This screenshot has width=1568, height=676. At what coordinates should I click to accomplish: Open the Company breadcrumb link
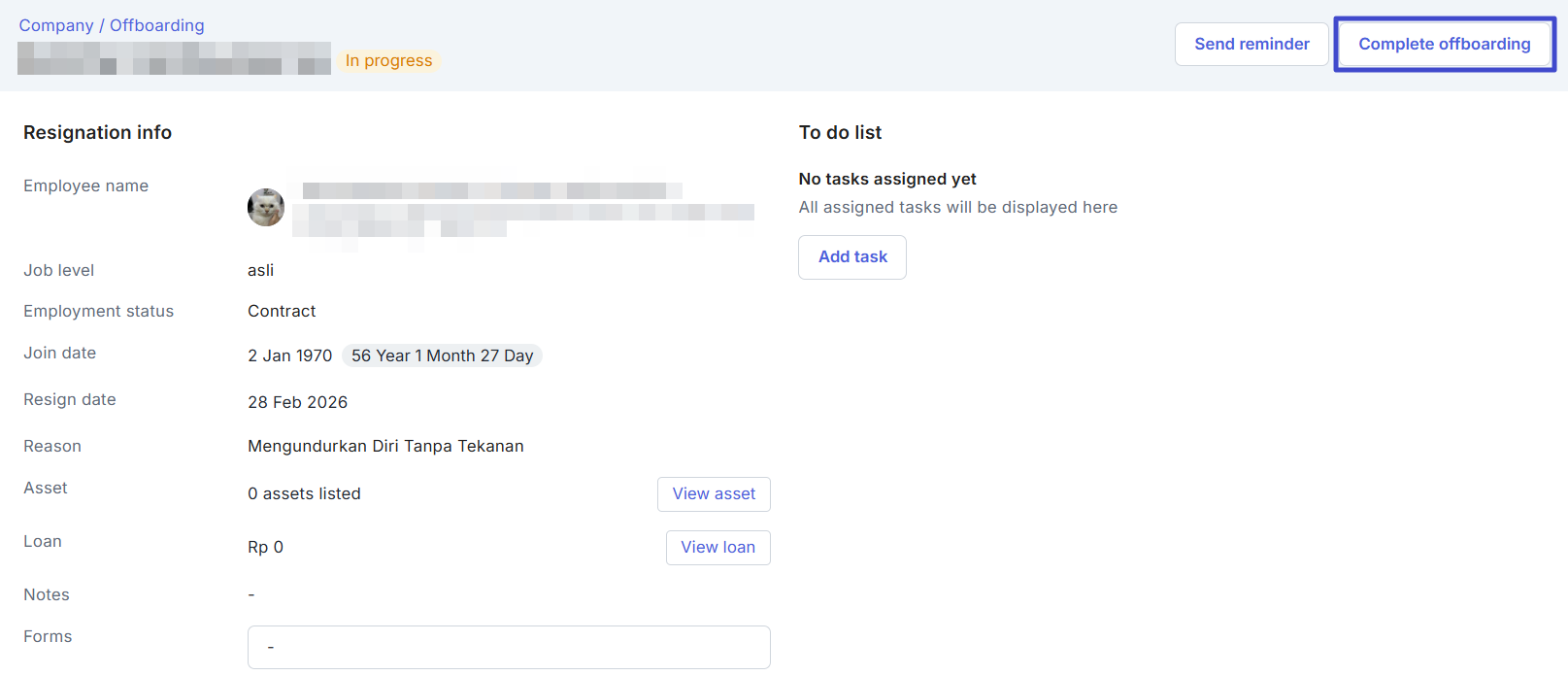coord(56,25)
